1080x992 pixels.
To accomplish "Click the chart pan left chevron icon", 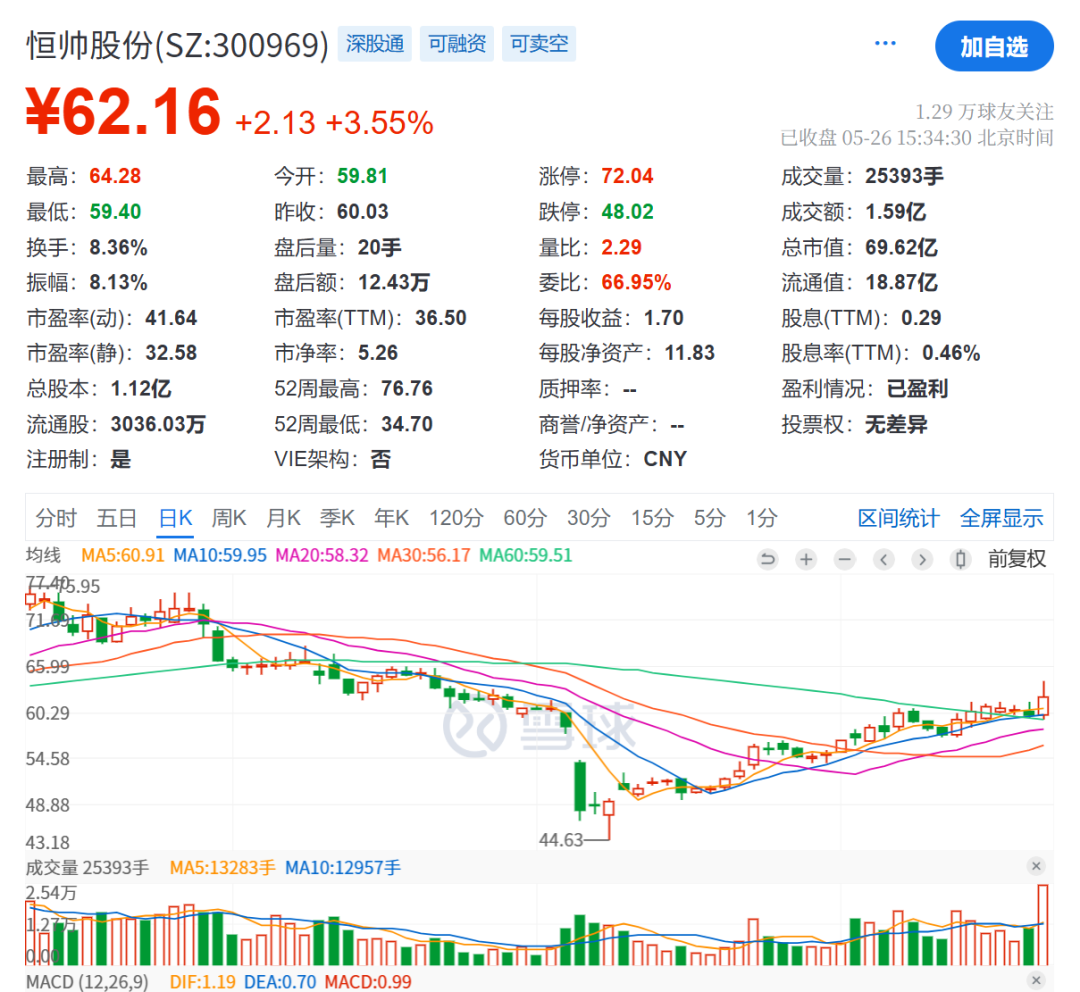I will [x=883, y=559].
